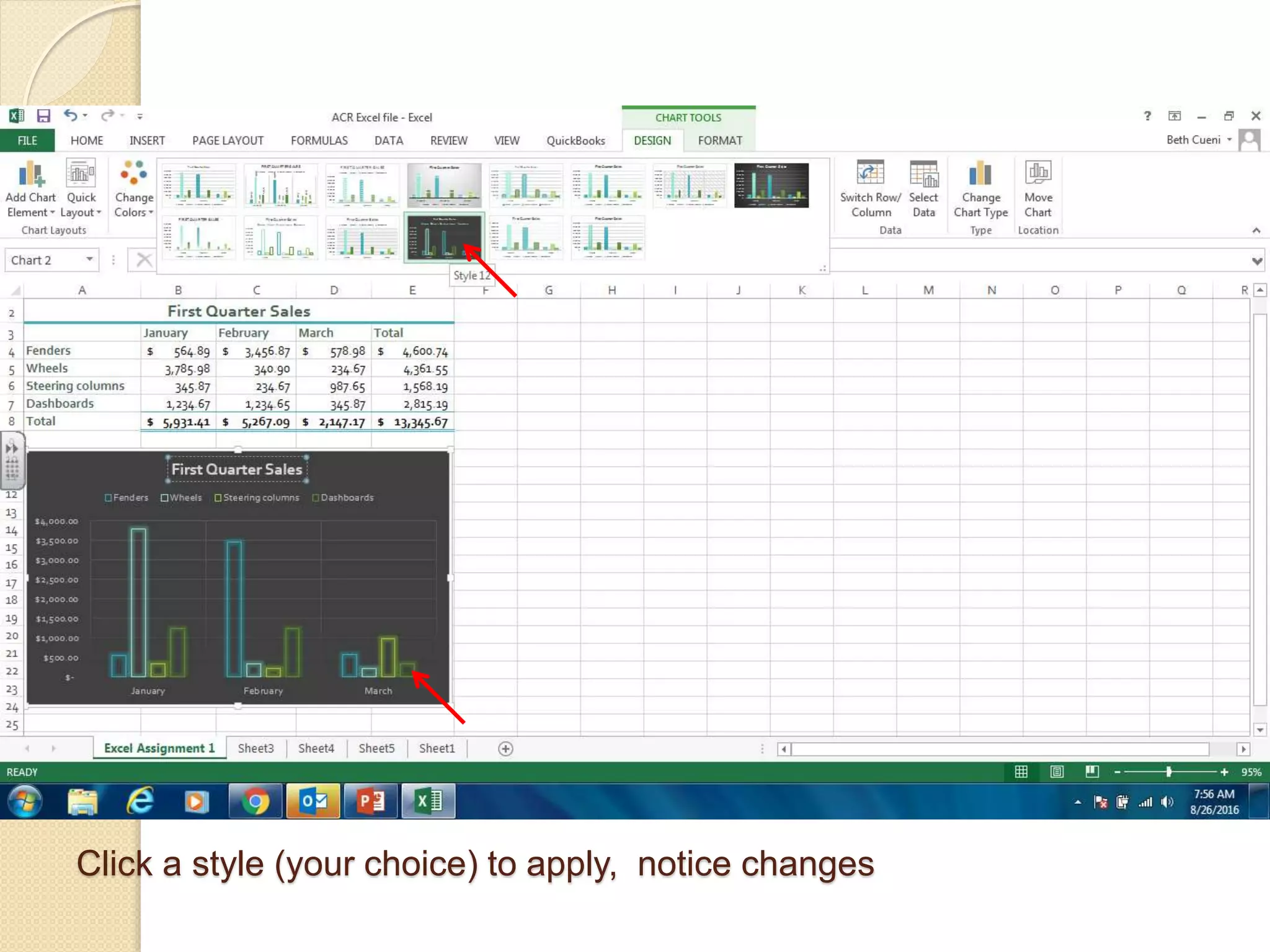
Task: Click the zoom slider handle
Action: tap(1168, 772)
